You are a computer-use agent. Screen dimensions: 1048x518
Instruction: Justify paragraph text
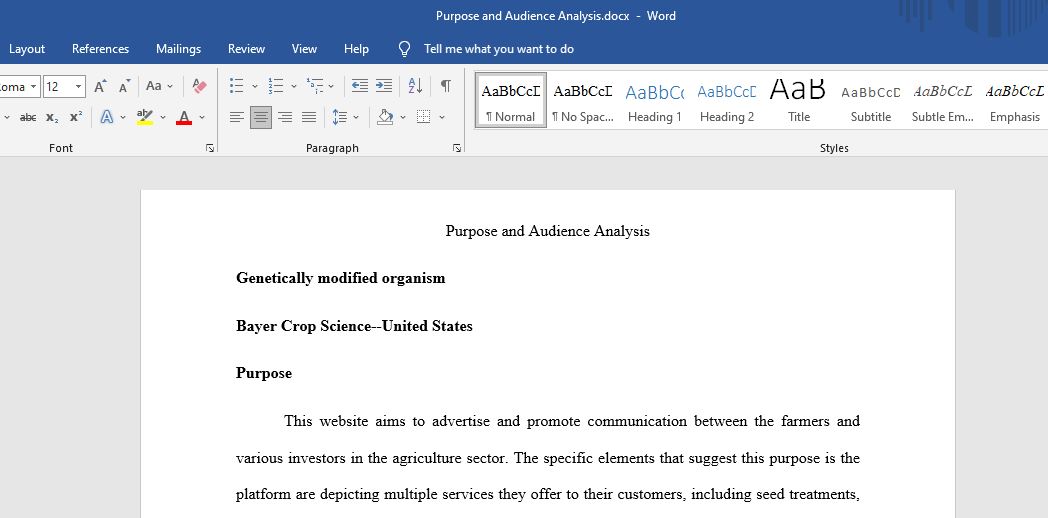[309, 118]
